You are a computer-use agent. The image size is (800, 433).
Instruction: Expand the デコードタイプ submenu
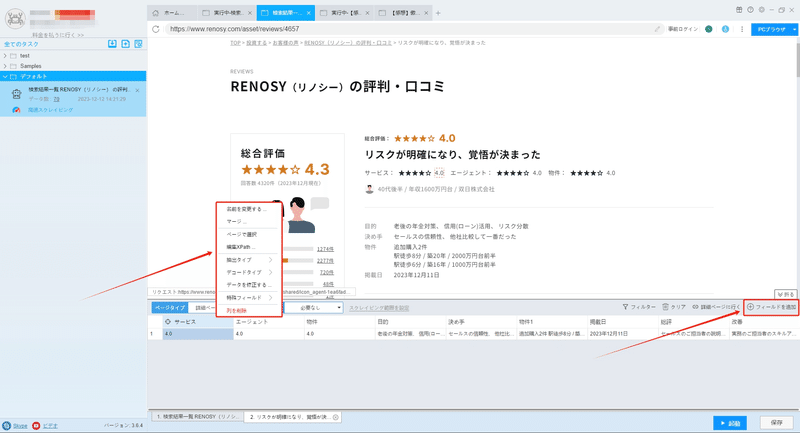(x=270, y=272)
